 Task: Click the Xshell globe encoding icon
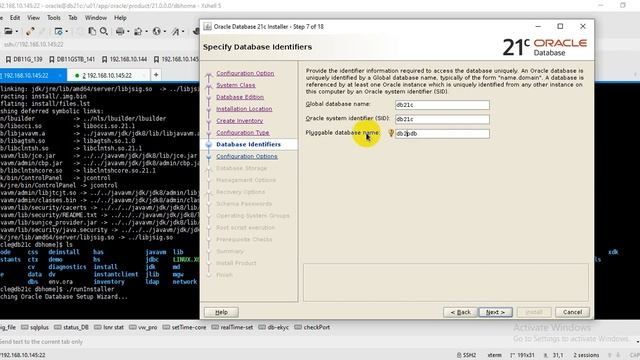(156, 31)
